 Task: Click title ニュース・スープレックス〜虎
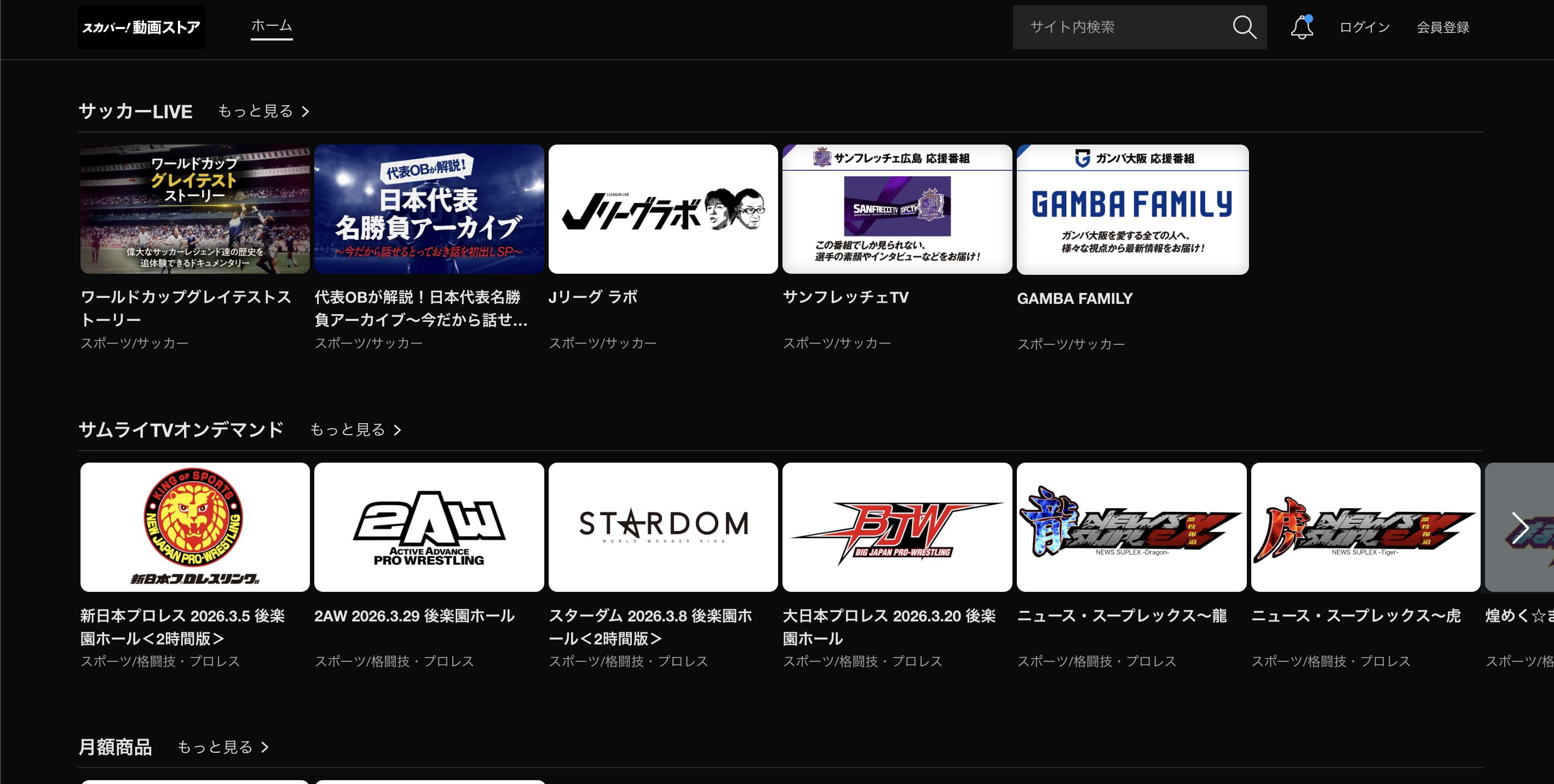(x=1356, y=616)
